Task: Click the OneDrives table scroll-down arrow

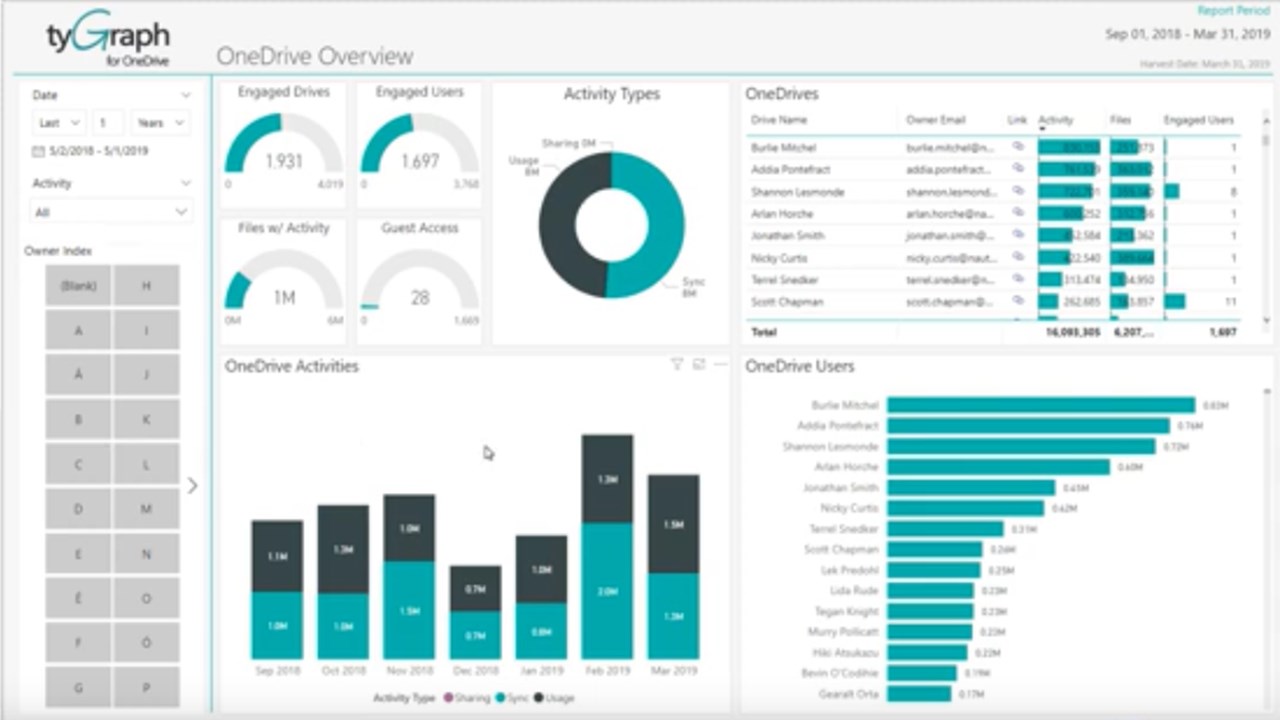Action: [x=1267, y=320]
